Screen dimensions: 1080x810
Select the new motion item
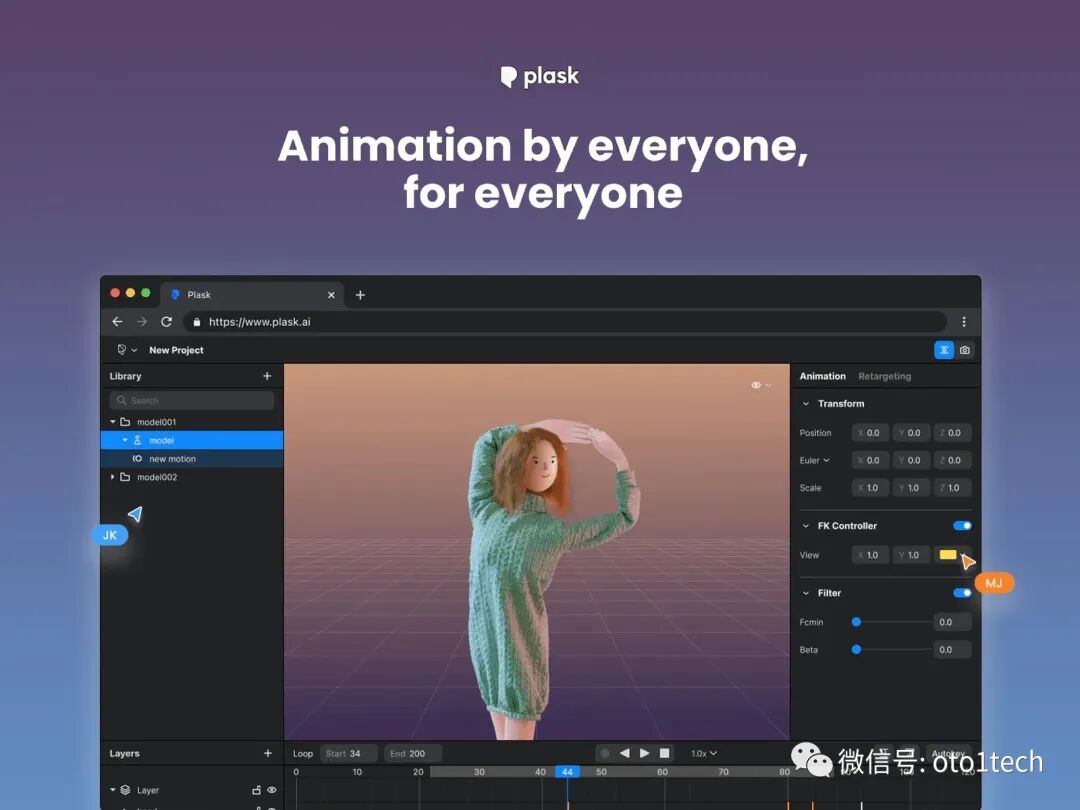[x=191, y=459]
